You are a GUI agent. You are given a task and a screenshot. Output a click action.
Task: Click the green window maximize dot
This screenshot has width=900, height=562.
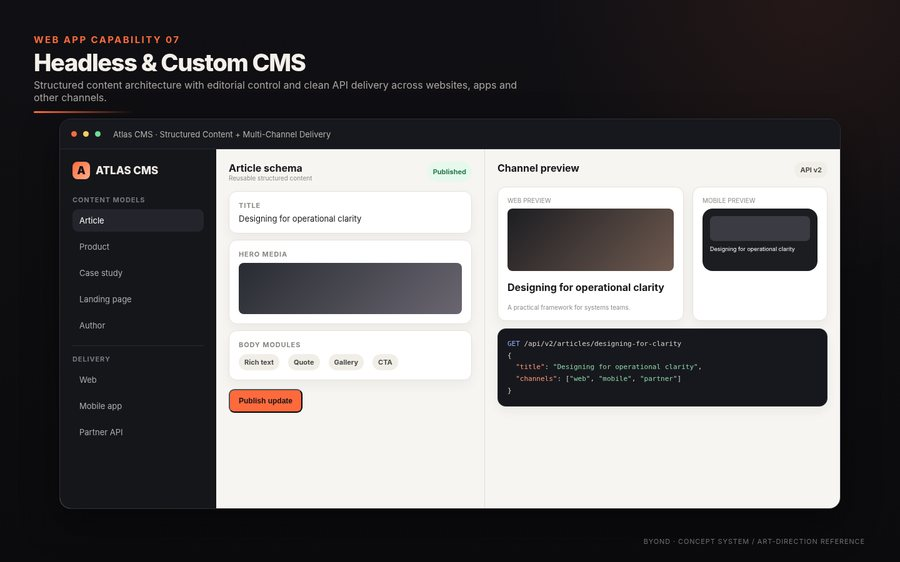coord(98,134)
